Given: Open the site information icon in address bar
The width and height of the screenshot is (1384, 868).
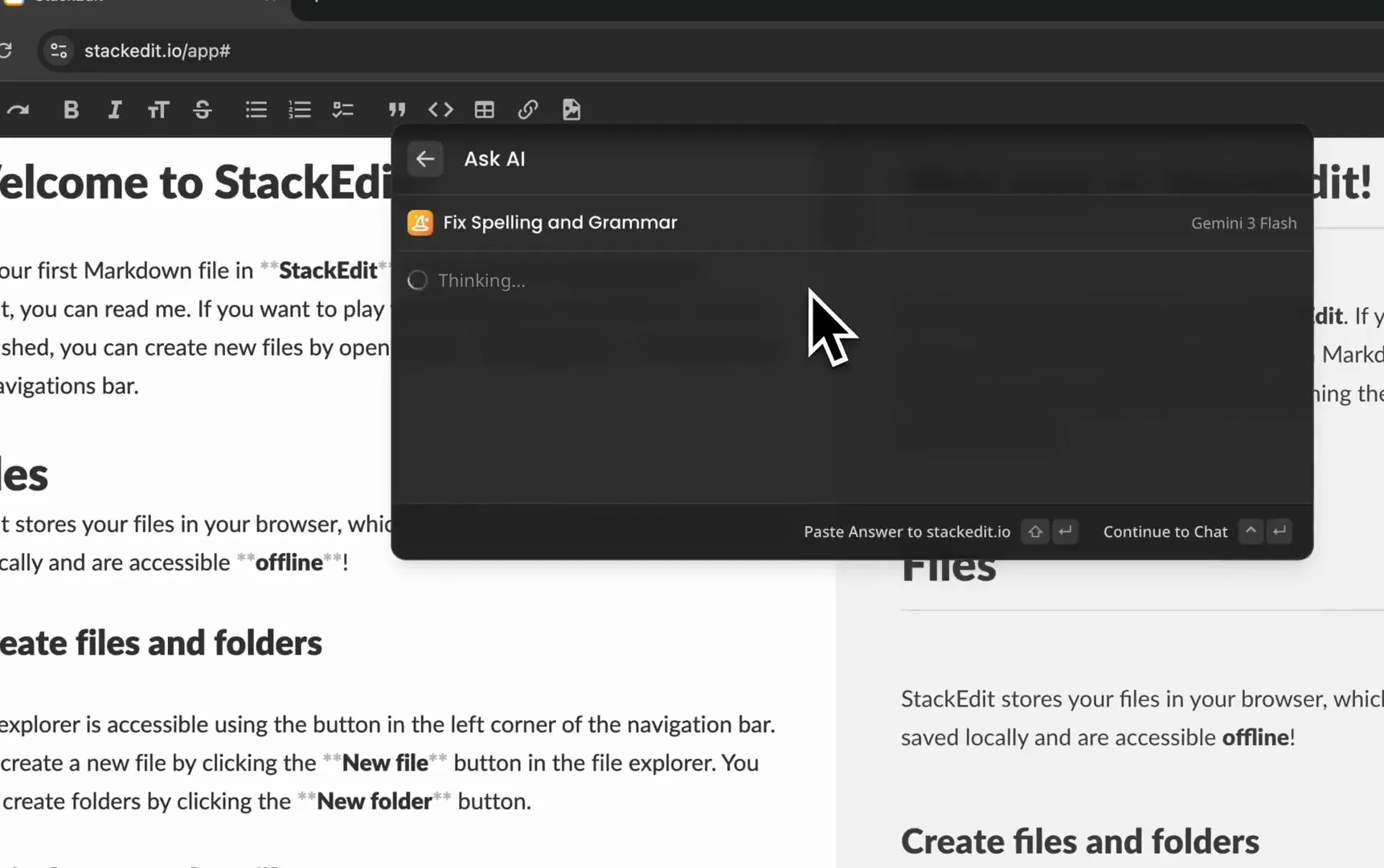Looking at the screenshot, I should click(x=59, y=51).
